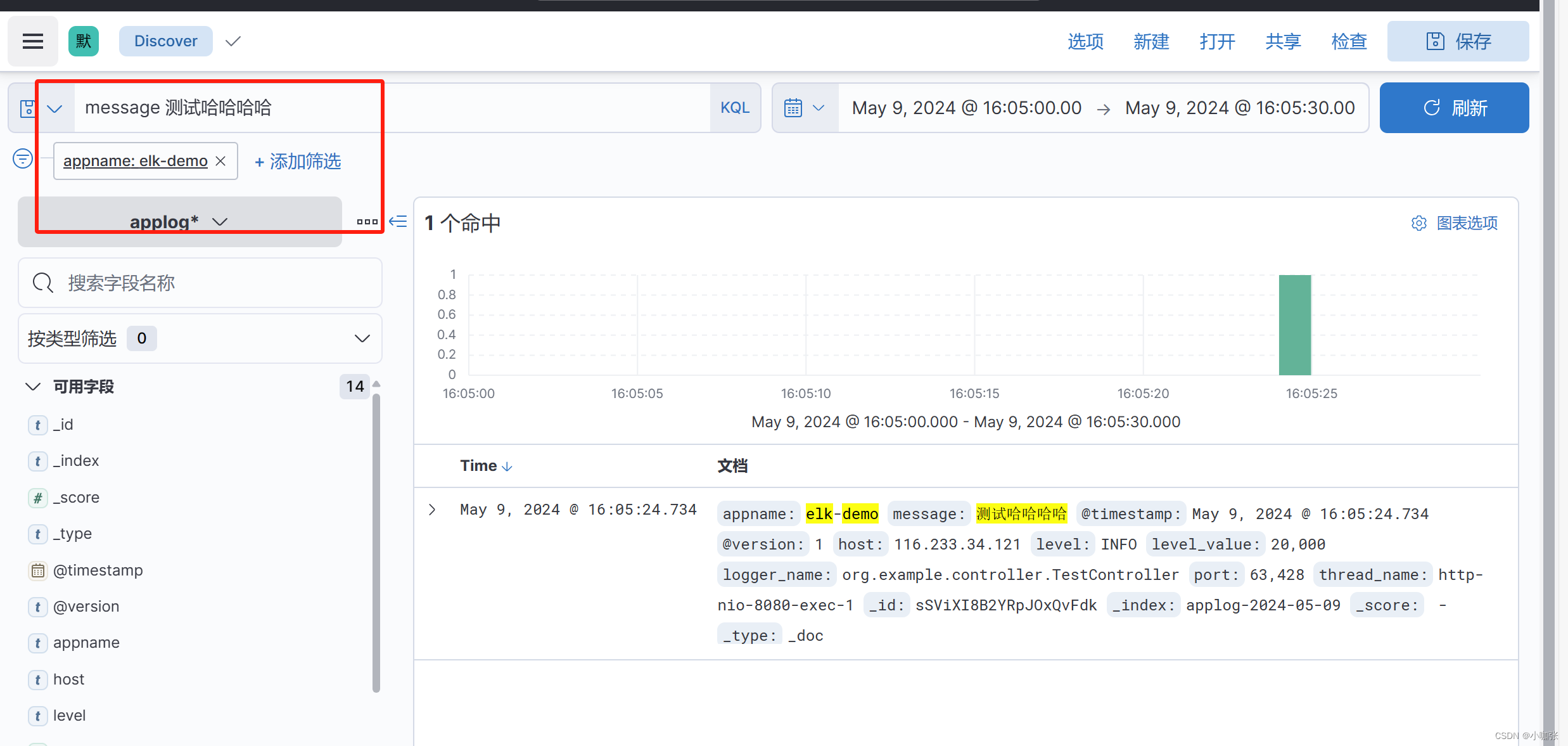Toggle Time column sort direction arrow
The width and height of the screenshot is (1568, 746).
click(x=507, y=466)
